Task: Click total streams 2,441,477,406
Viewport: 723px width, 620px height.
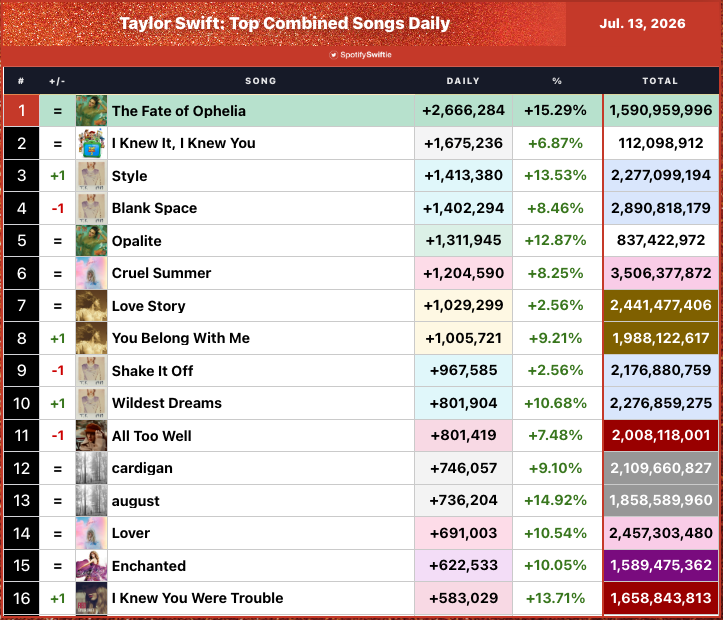Action: tap(661, 306)
